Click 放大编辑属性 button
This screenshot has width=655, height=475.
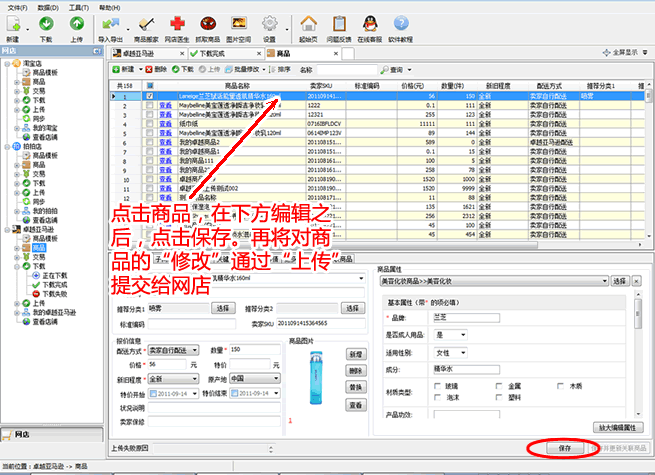pyautogui.click(x=617, y=427)
